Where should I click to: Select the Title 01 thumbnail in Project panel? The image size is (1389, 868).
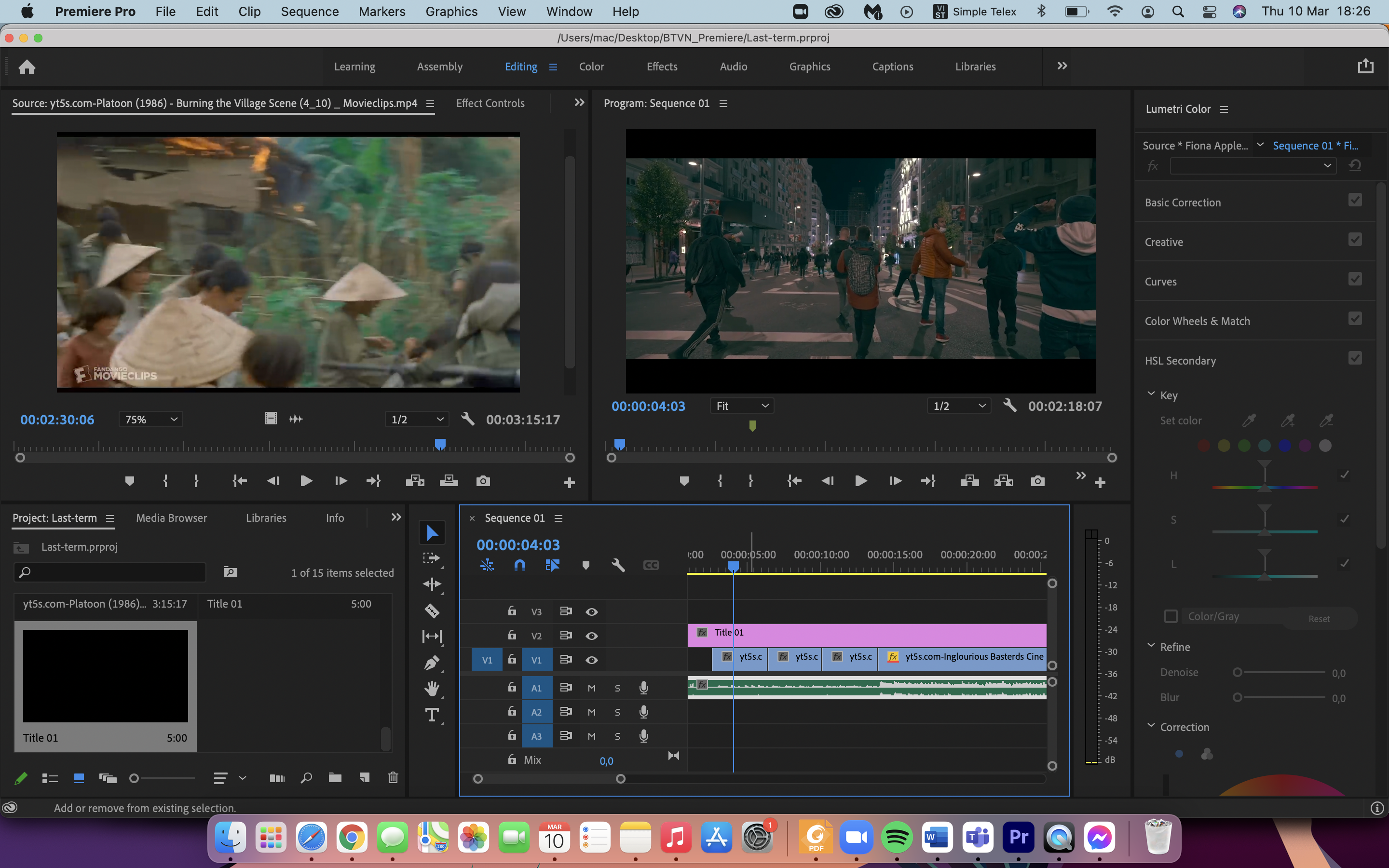point(105,676)
